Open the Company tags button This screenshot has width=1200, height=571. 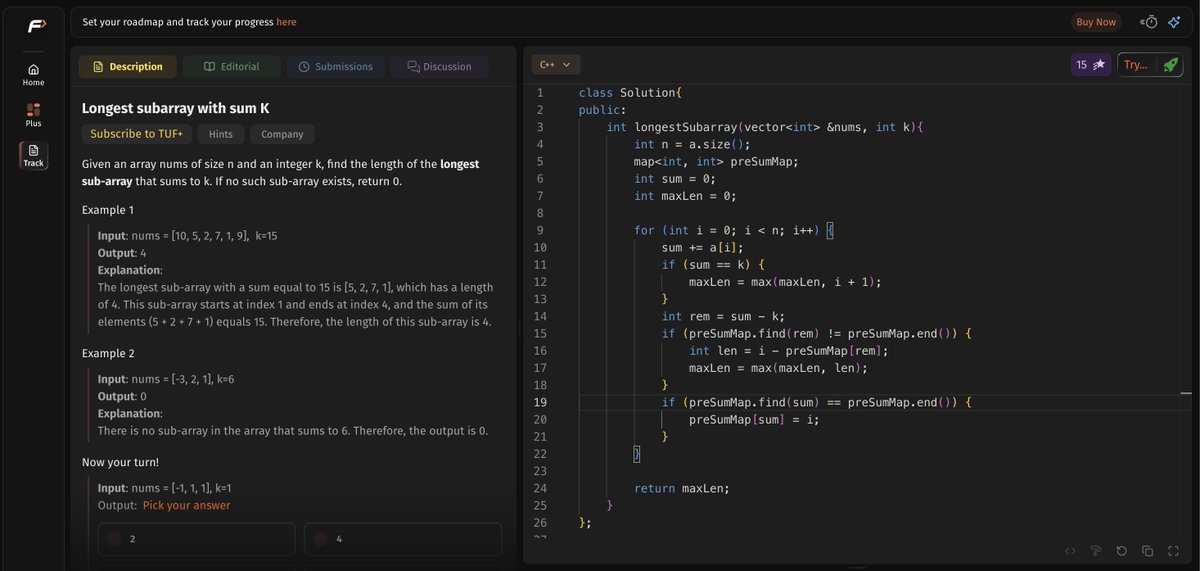[x=282, y=134]
